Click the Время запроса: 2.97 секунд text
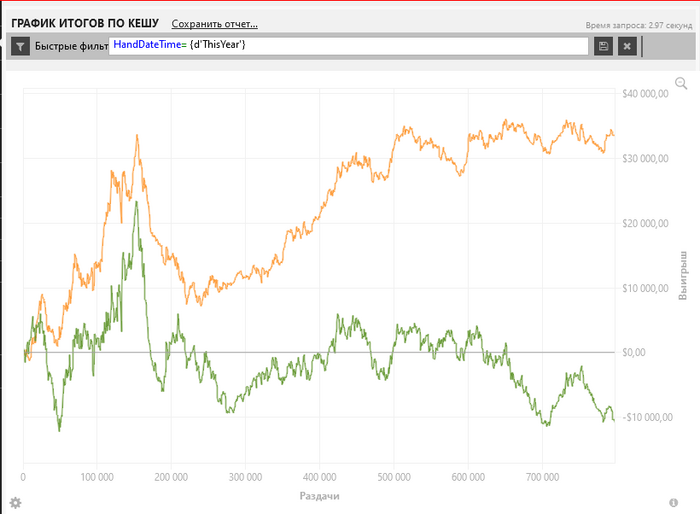Viewport: 700px width, 514px height. point(638,25)
